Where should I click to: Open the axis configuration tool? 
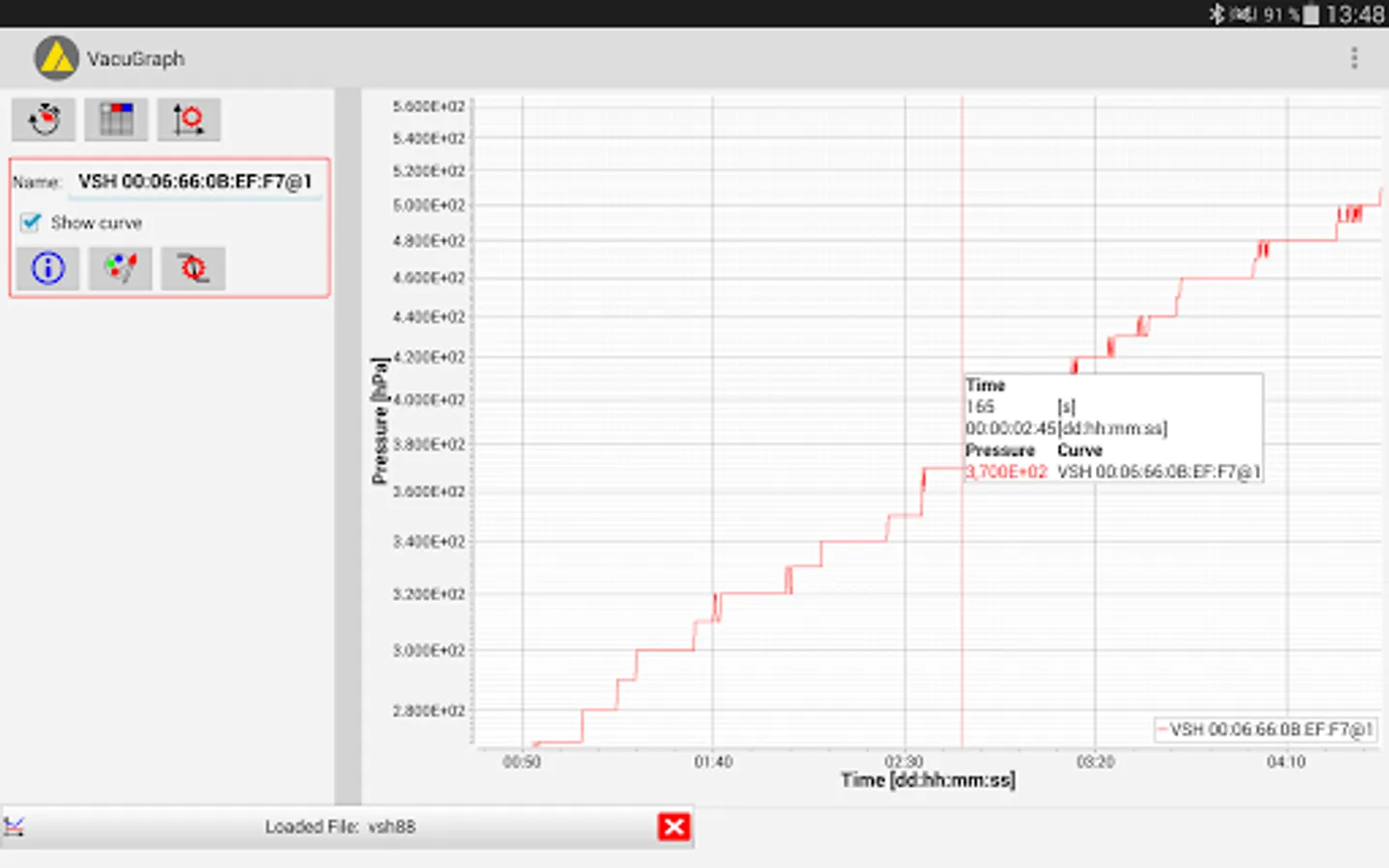(188, 119)
